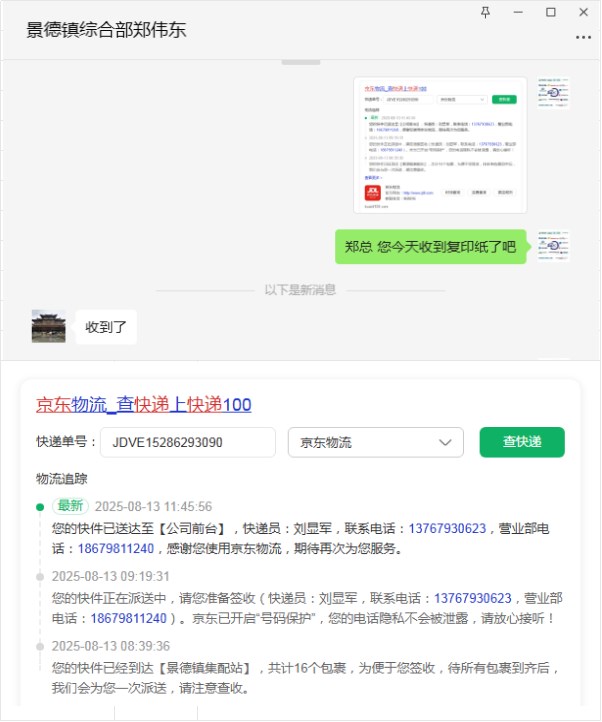The image size is (602, 722).
Task: Click the green 最新 status badge
Action: (70, 506)
